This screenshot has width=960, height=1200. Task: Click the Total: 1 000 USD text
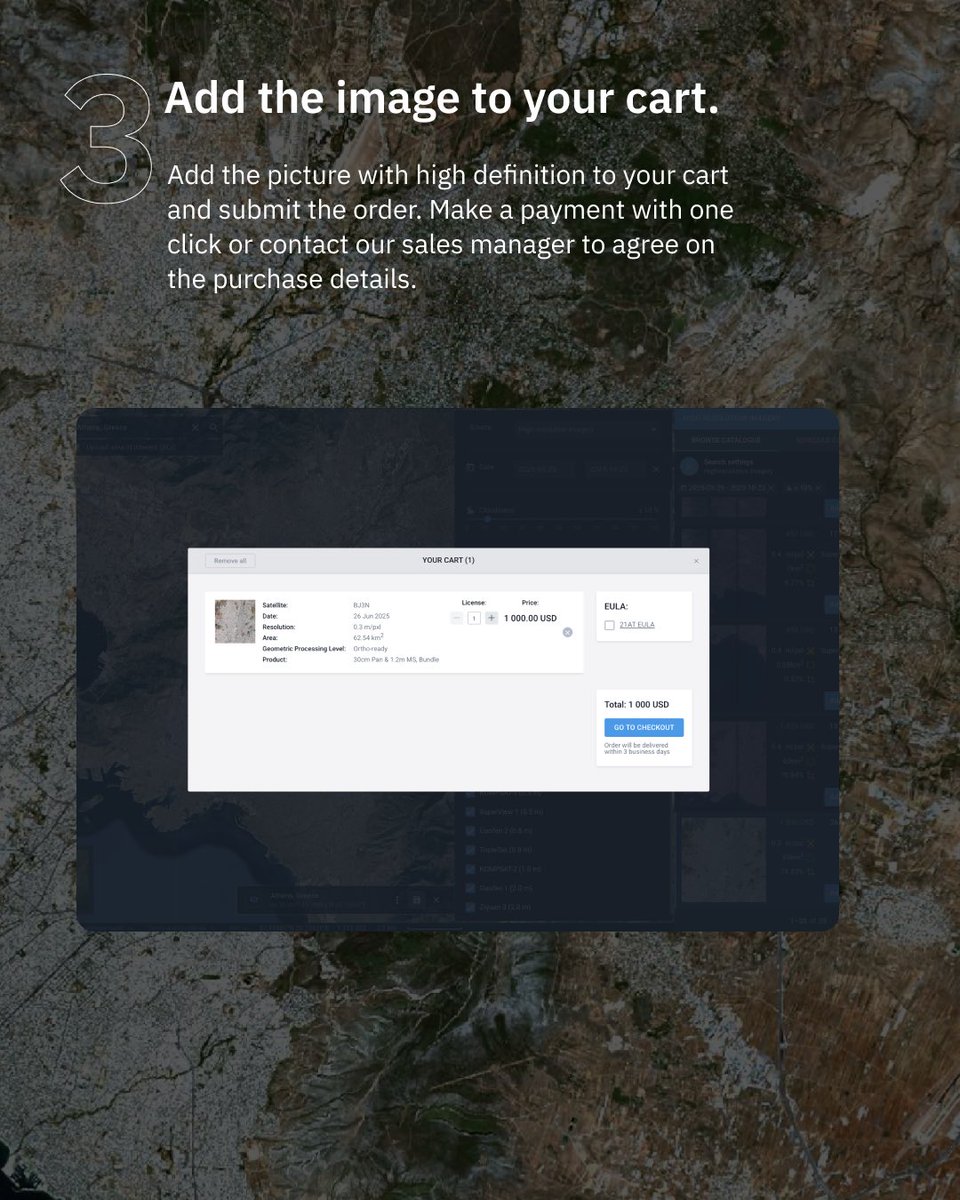(x=637, y=705)
